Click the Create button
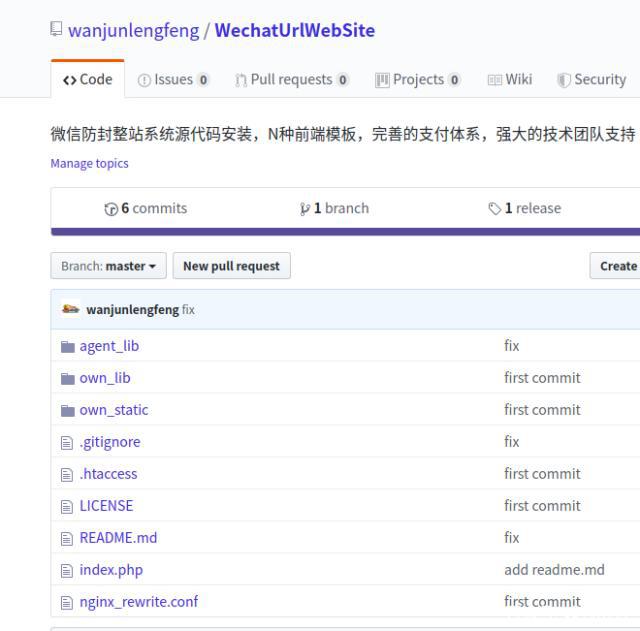 [615, 266]
